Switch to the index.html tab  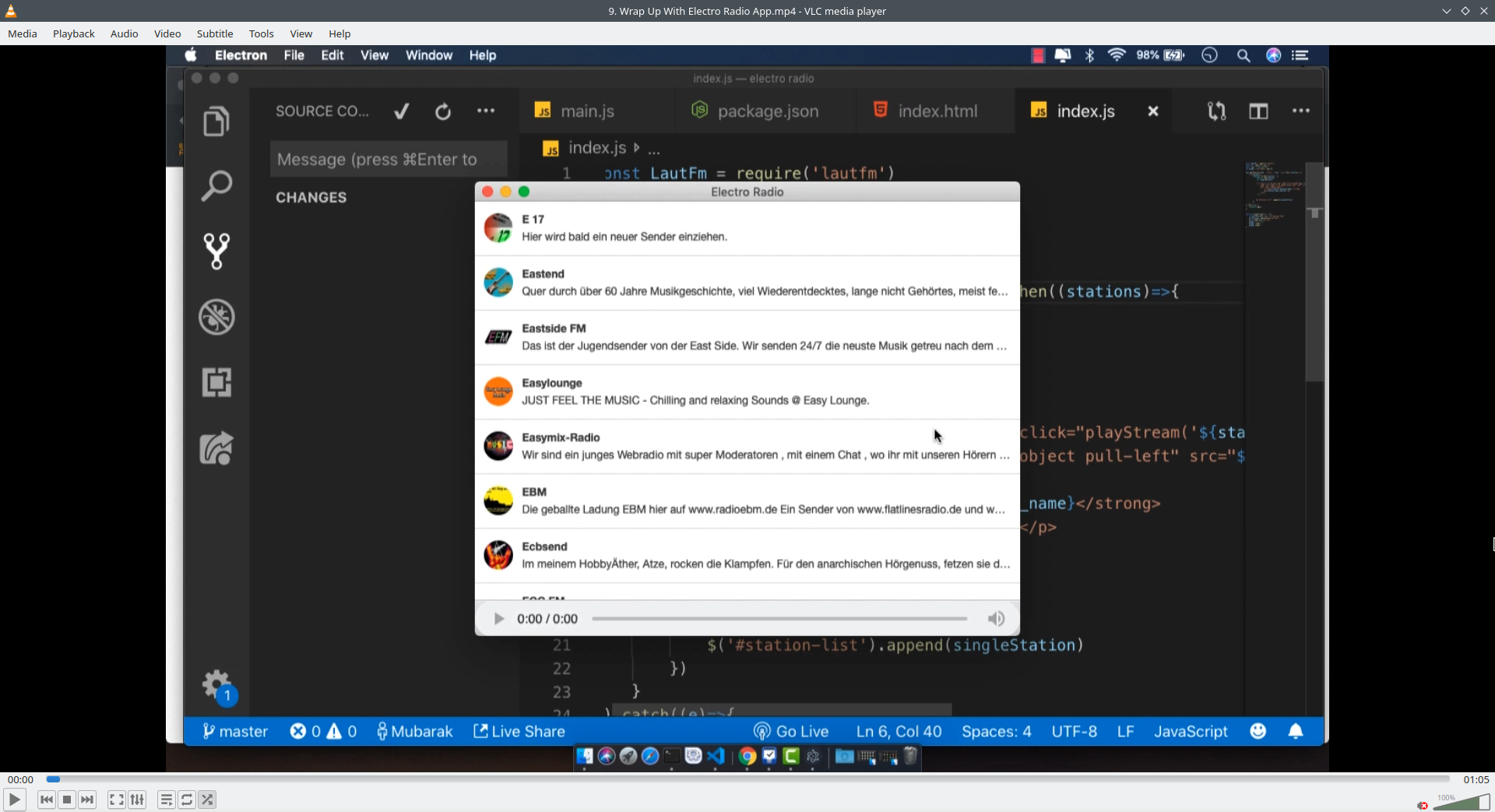coord(937,111)
